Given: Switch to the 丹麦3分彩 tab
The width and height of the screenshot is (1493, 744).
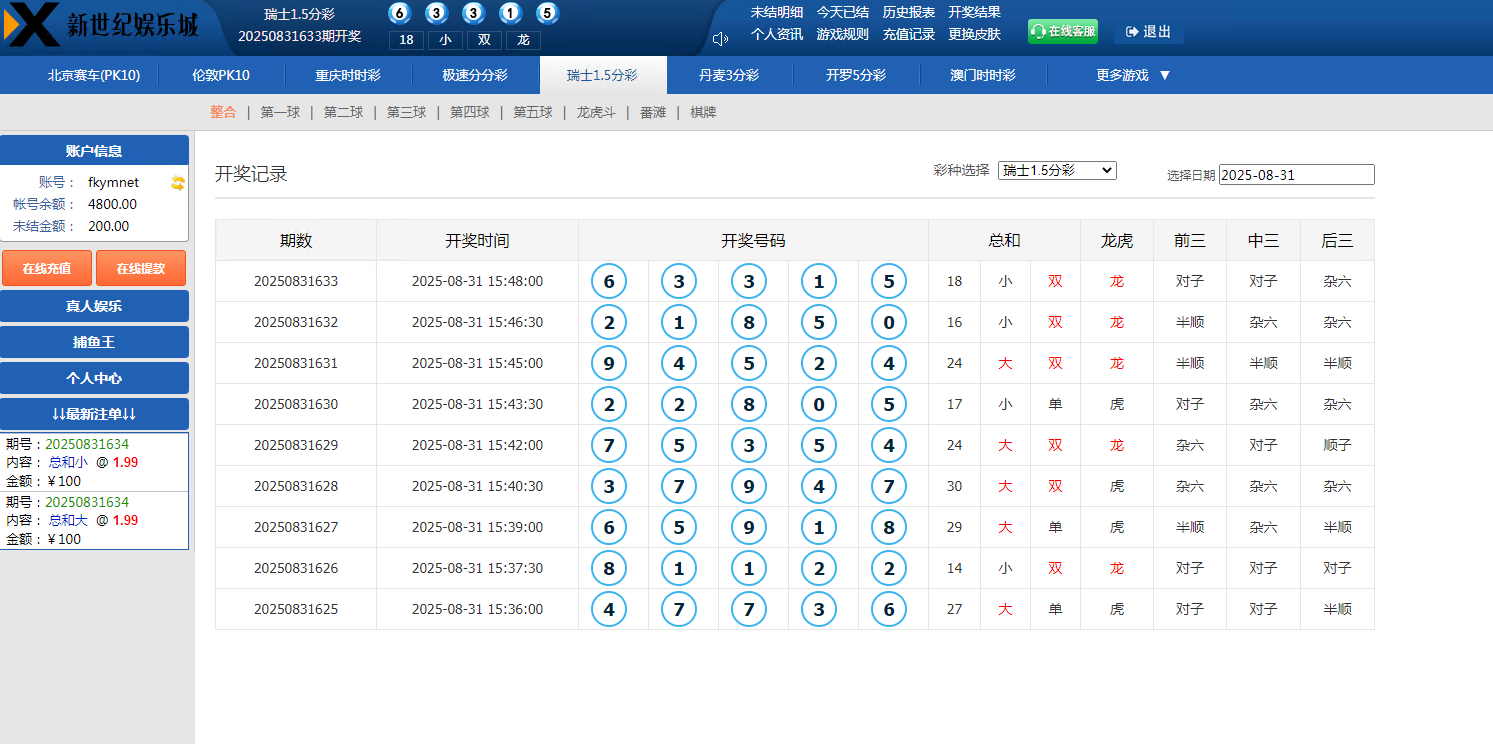Looking at the screenshot, I should point(731,75).
